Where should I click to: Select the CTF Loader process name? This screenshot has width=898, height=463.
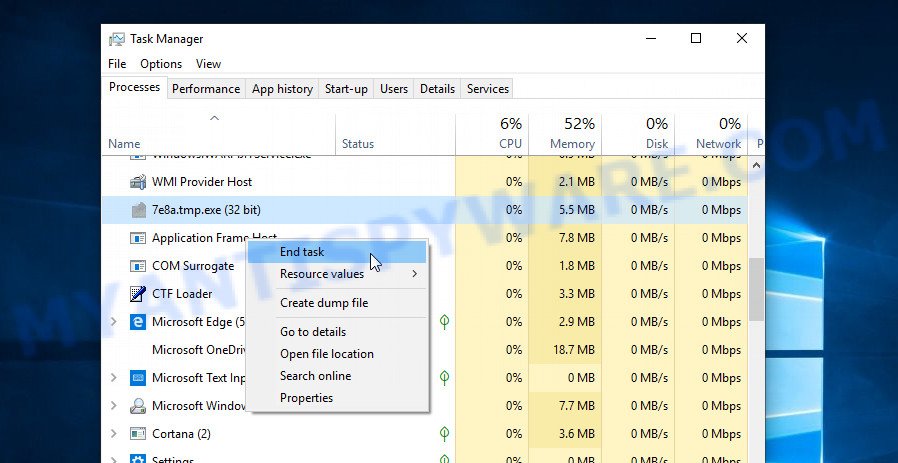[182, 294]
